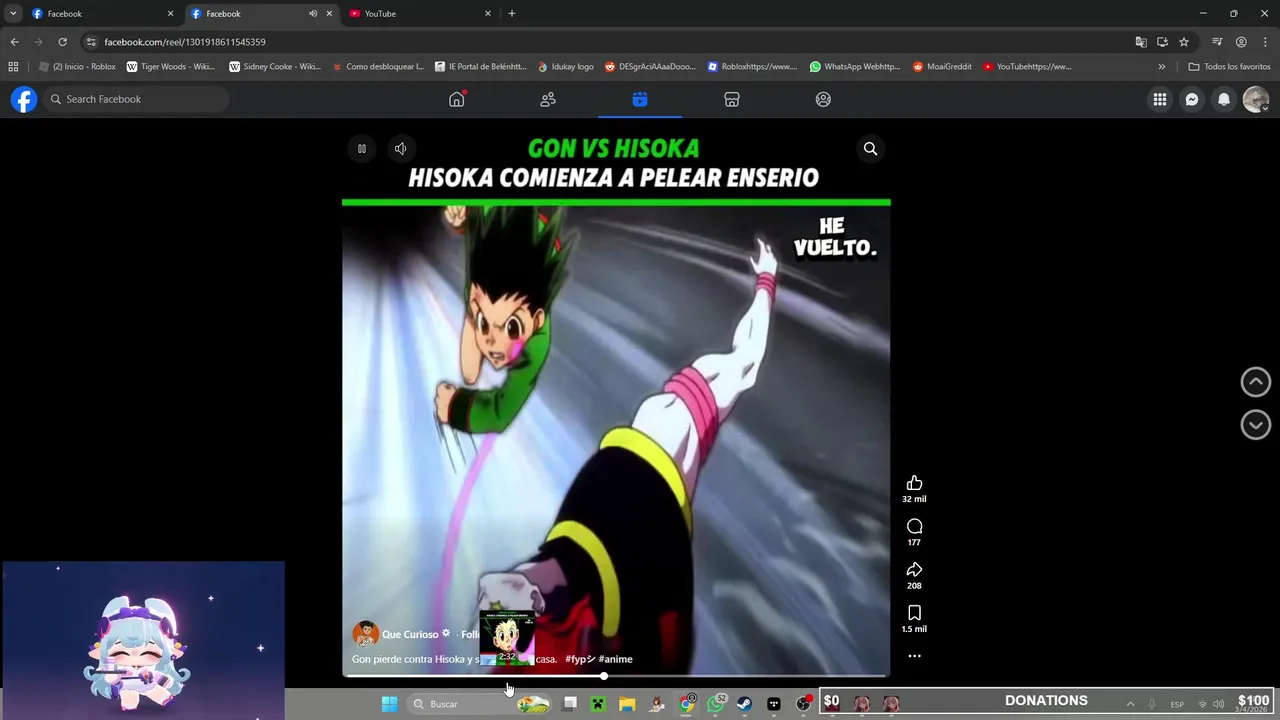
Task: Share the reel using the arrow icon
Action: click(914, 570)
